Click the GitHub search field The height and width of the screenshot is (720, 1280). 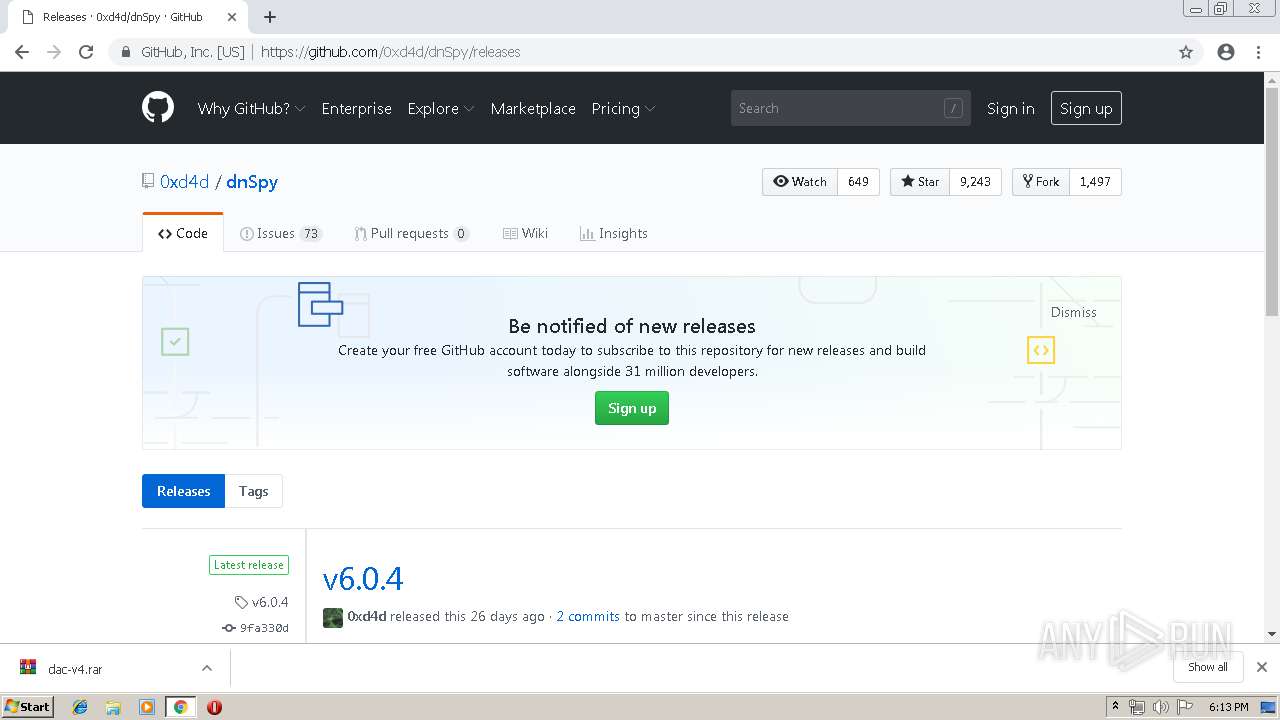click(851, 108)
